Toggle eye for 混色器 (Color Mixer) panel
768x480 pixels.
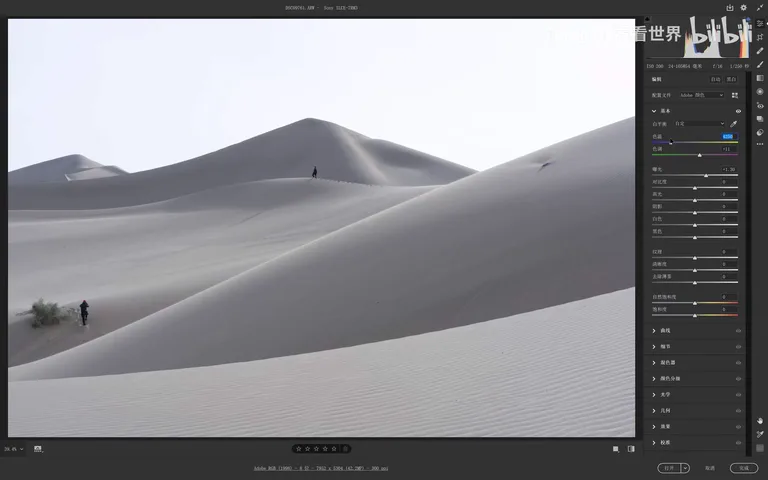[x=738, y=363]
